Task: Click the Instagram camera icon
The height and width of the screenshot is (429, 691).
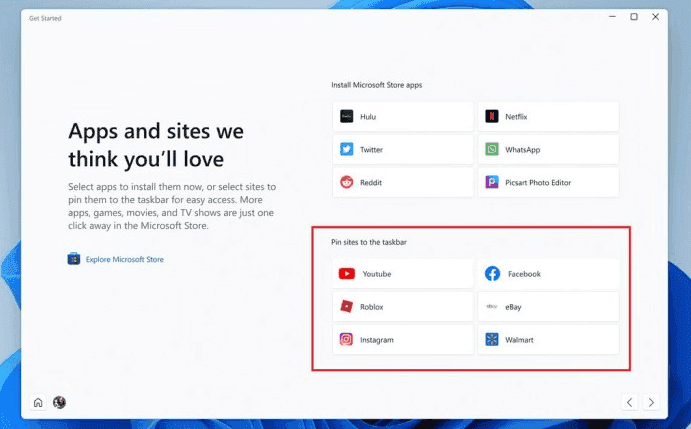Action: pyautogui.click(x=346, y=339)
